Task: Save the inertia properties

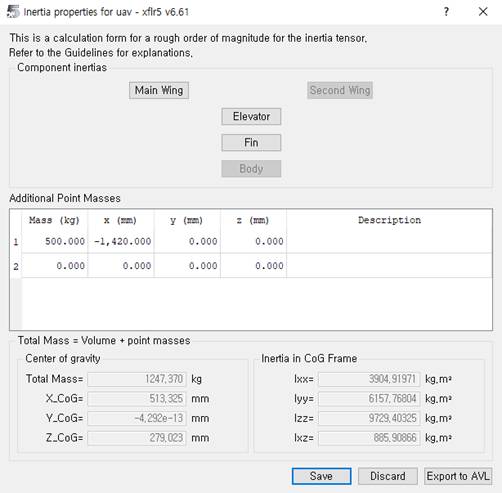Action: click(x=321, y=476)
